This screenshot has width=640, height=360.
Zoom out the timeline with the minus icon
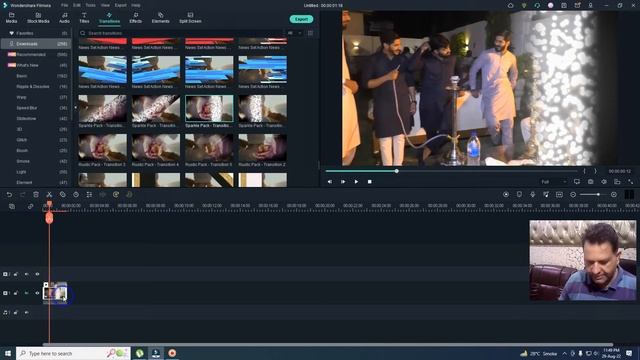click(x=573, y=195)
